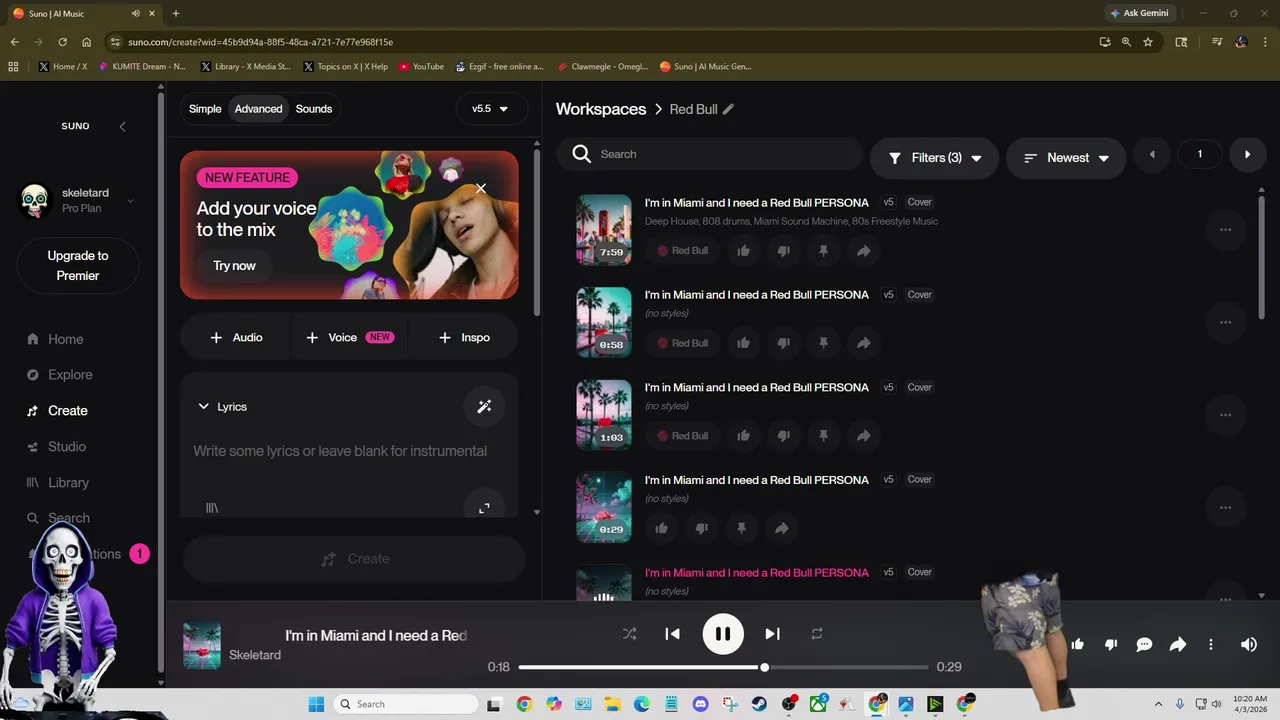Share the 1:03 song

pyautogui.click(x=863, y=436)
